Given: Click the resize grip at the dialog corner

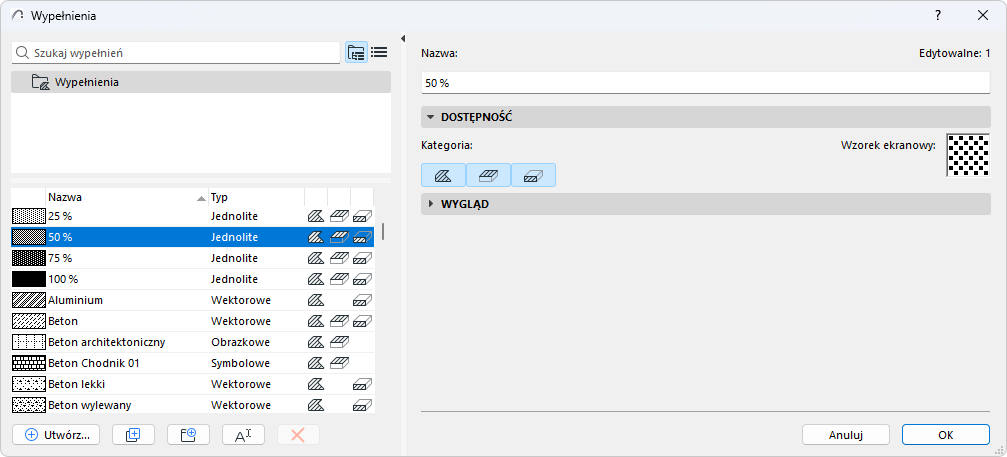Looking at the screenshot, I should (x=1000, y=451).
